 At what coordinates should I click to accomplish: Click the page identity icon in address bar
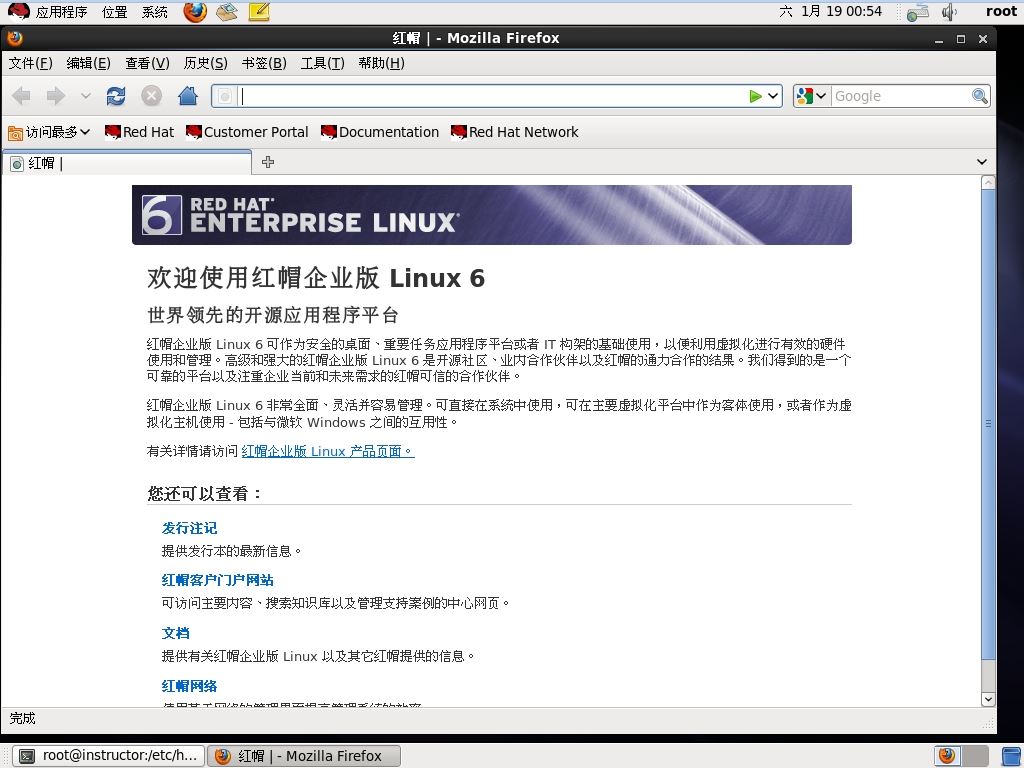coord(225,97)
